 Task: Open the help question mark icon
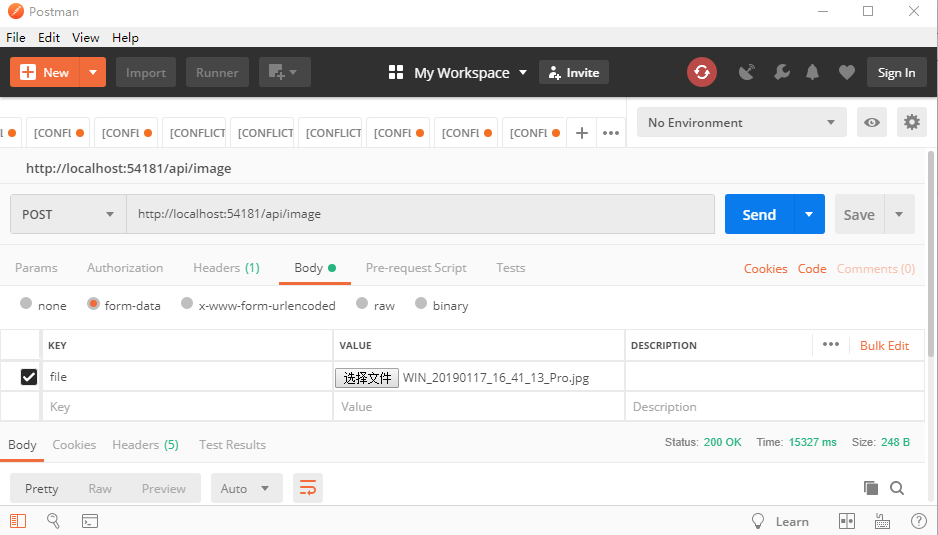coord(918,521)
